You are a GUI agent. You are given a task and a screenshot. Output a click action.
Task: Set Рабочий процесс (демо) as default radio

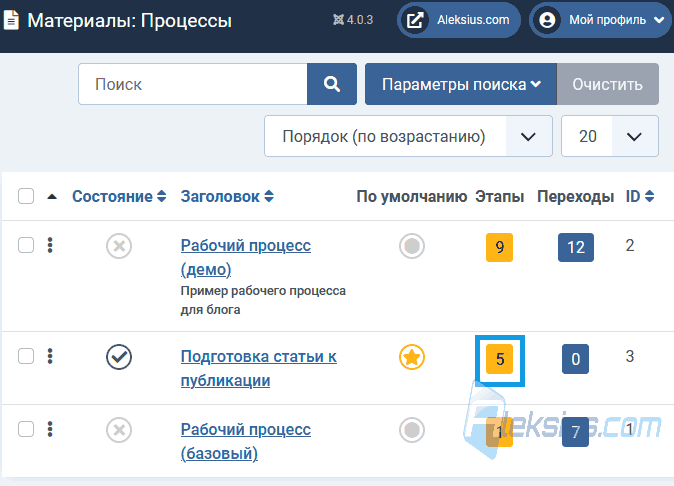coord(412,246)
